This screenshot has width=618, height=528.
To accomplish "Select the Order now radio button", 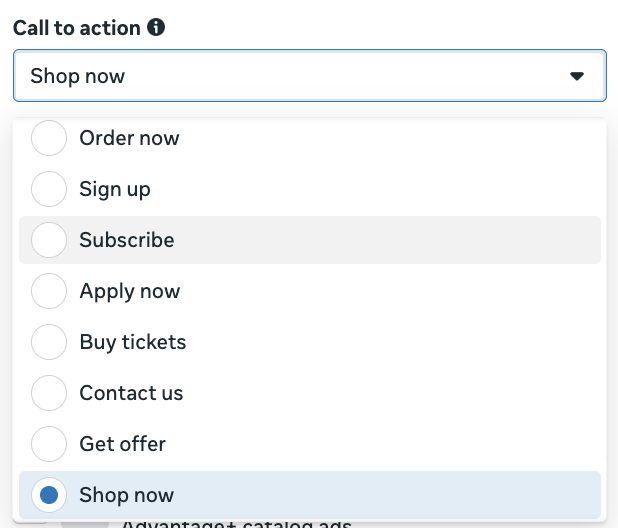I will [x=49, y=138].
